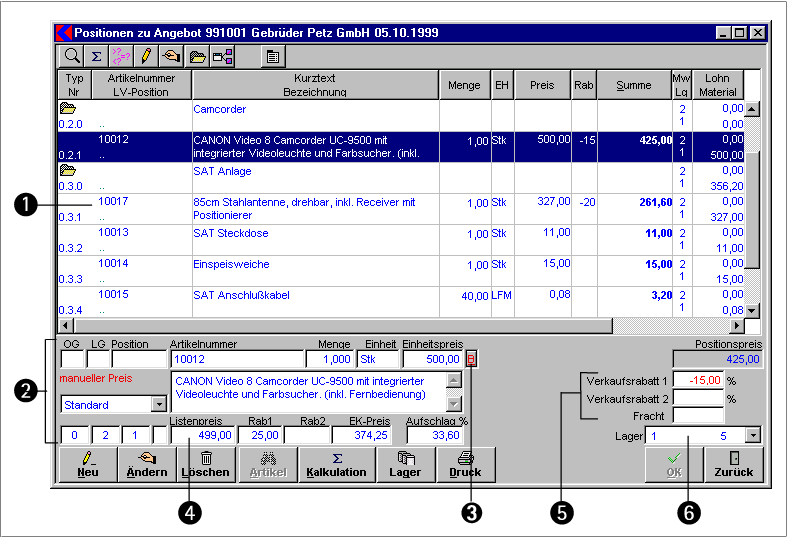This screenshot has height=538, width=788.
Task: Open the Standard dropdown list
Action: tap(159, 404)
